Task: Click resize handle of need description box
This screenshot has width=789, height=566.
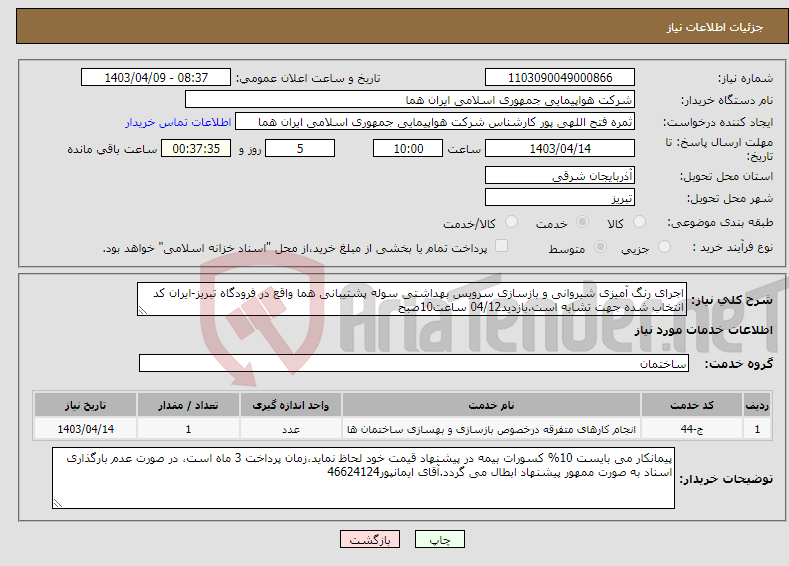Action: click(x=142, y=310)
